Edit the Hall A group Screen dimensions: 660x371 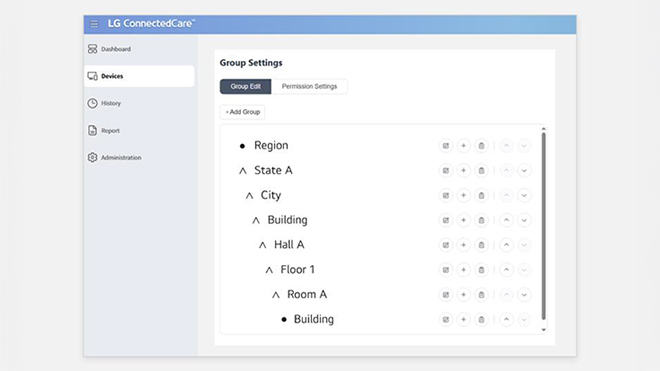(446, 245)
